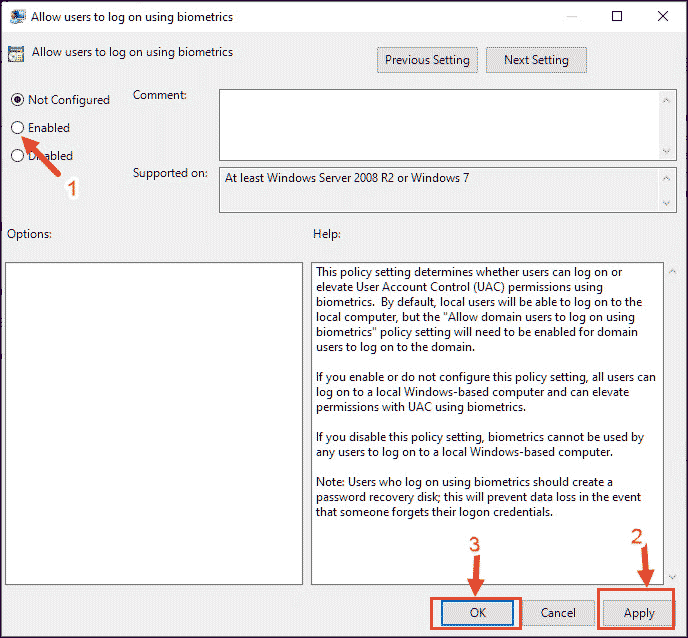
Task: Click the title bar policy icon
Action: click(17, 17)
